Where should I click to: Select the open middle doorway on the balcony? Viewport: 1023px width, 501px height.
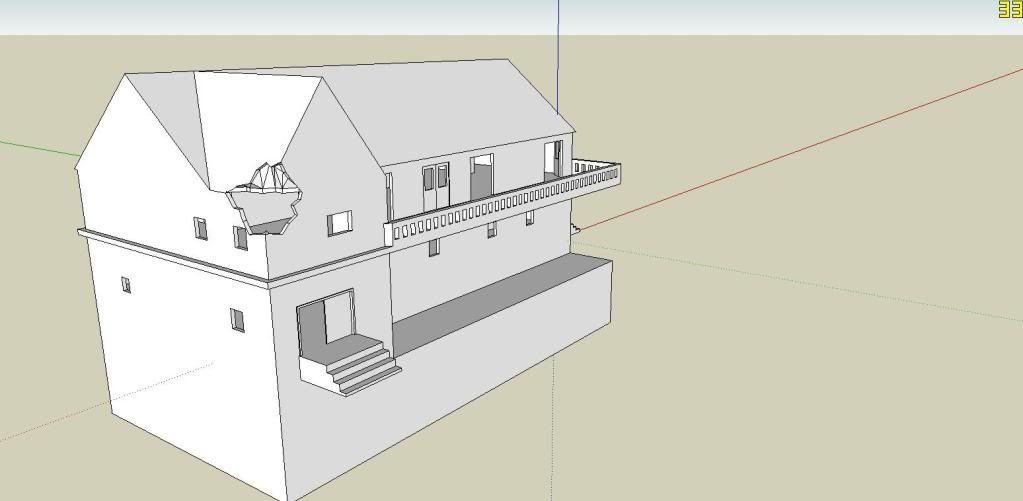[x=481, y=176]
